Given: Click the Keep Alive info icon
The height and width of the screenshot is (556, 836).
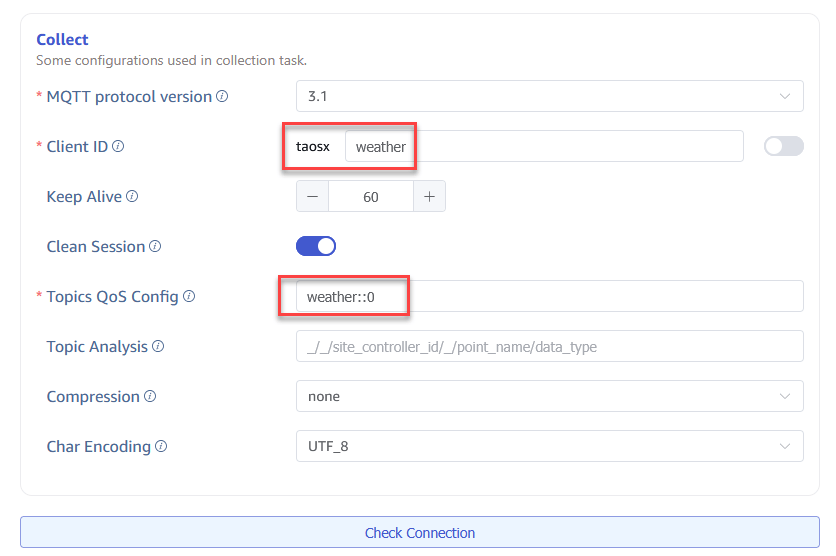Looking at the screenshot, I should click(132, 197).
